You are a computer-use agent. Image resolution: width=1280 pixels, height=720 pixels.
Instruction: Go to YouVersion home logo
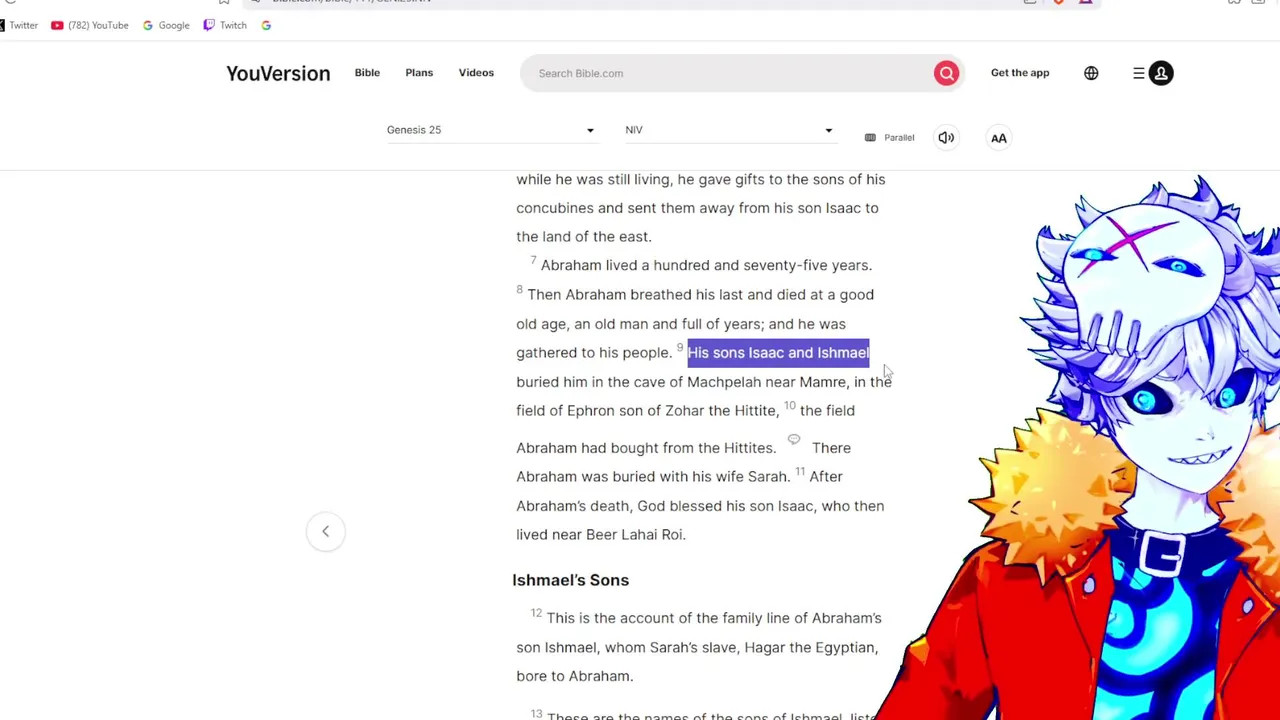[278, 73]
